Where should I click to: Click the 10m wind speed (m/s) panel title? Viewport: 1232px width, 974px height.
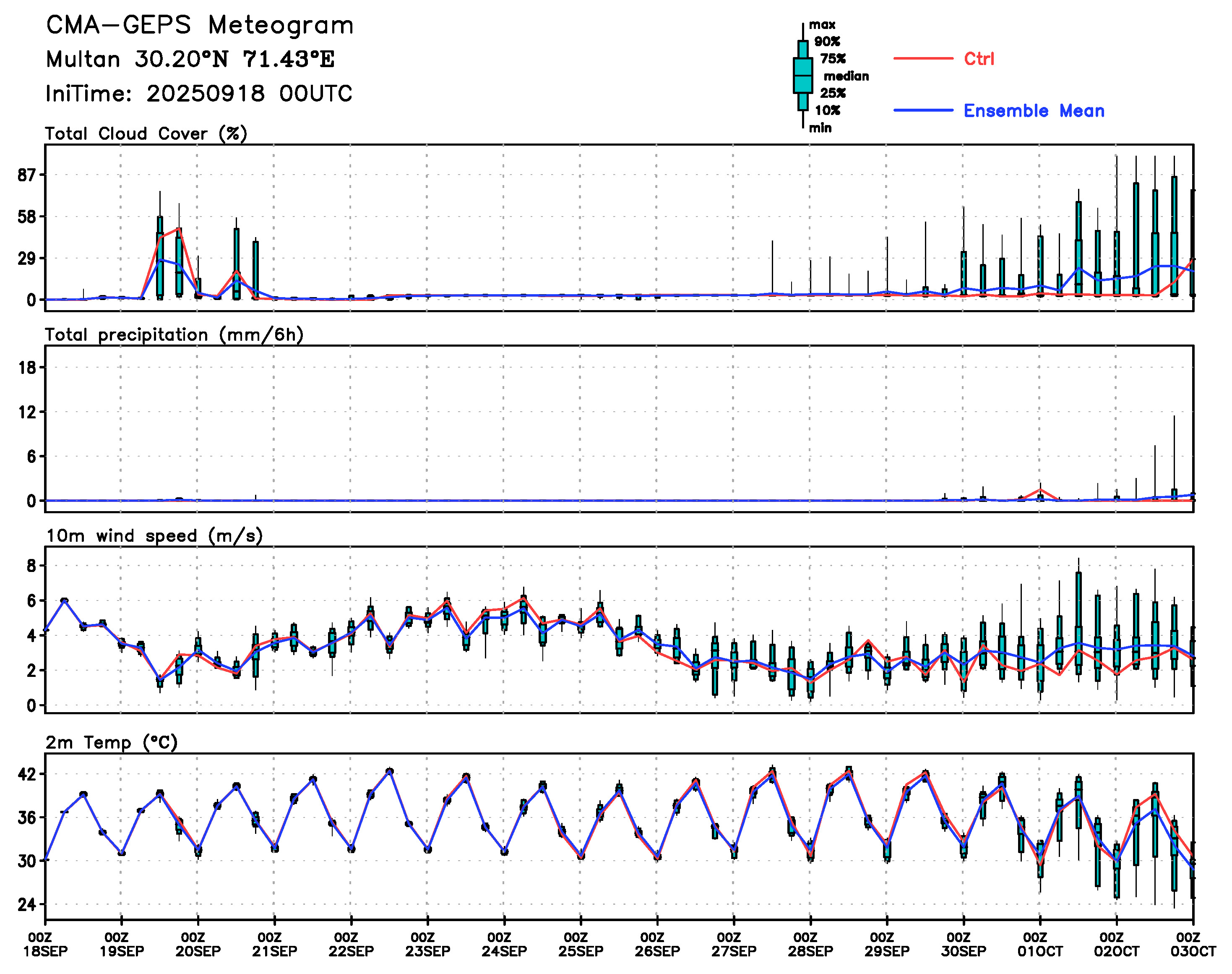pyautogui.click(x=154, y=536)
